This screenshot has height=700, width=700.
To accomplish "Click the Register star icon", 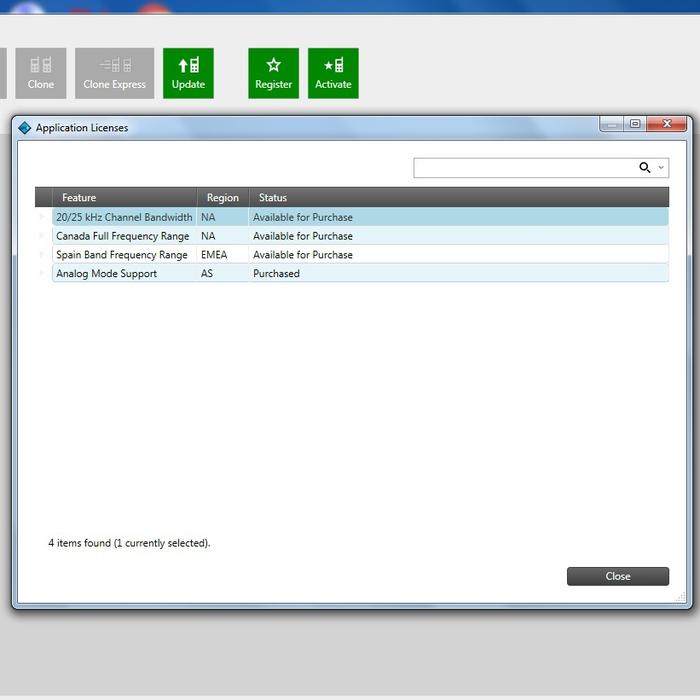I will click(x=273, y=66).
